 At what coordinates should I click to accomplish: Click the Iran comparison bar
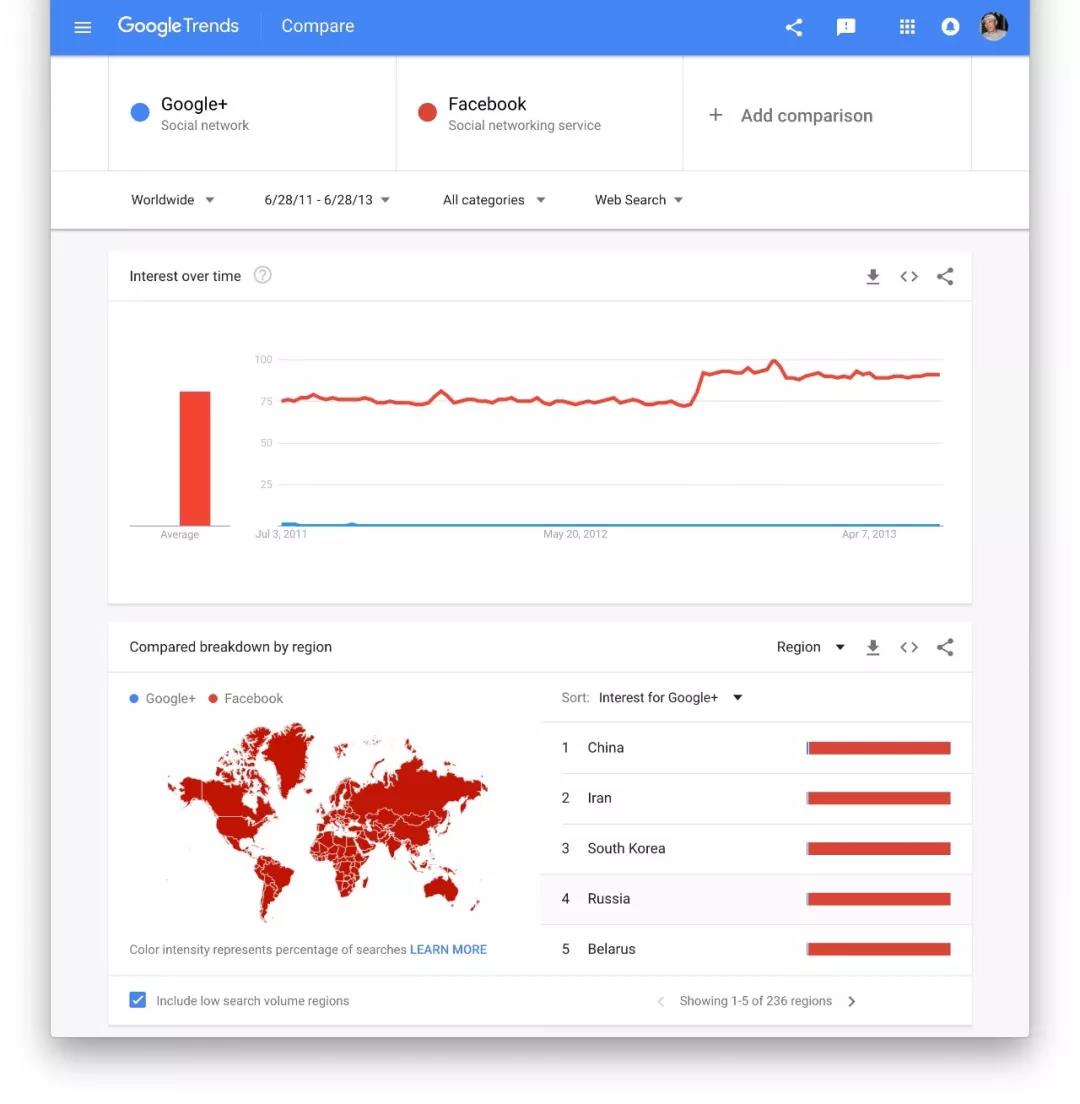[879, 798]
